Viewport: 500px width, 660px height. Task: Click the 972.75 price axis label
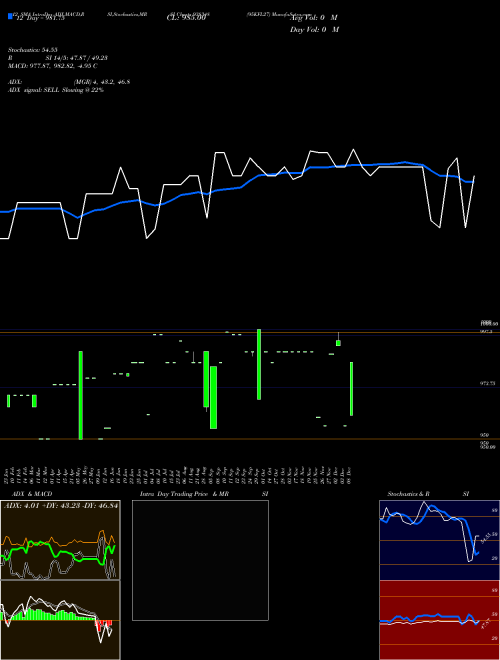click(x=488, y=383)
